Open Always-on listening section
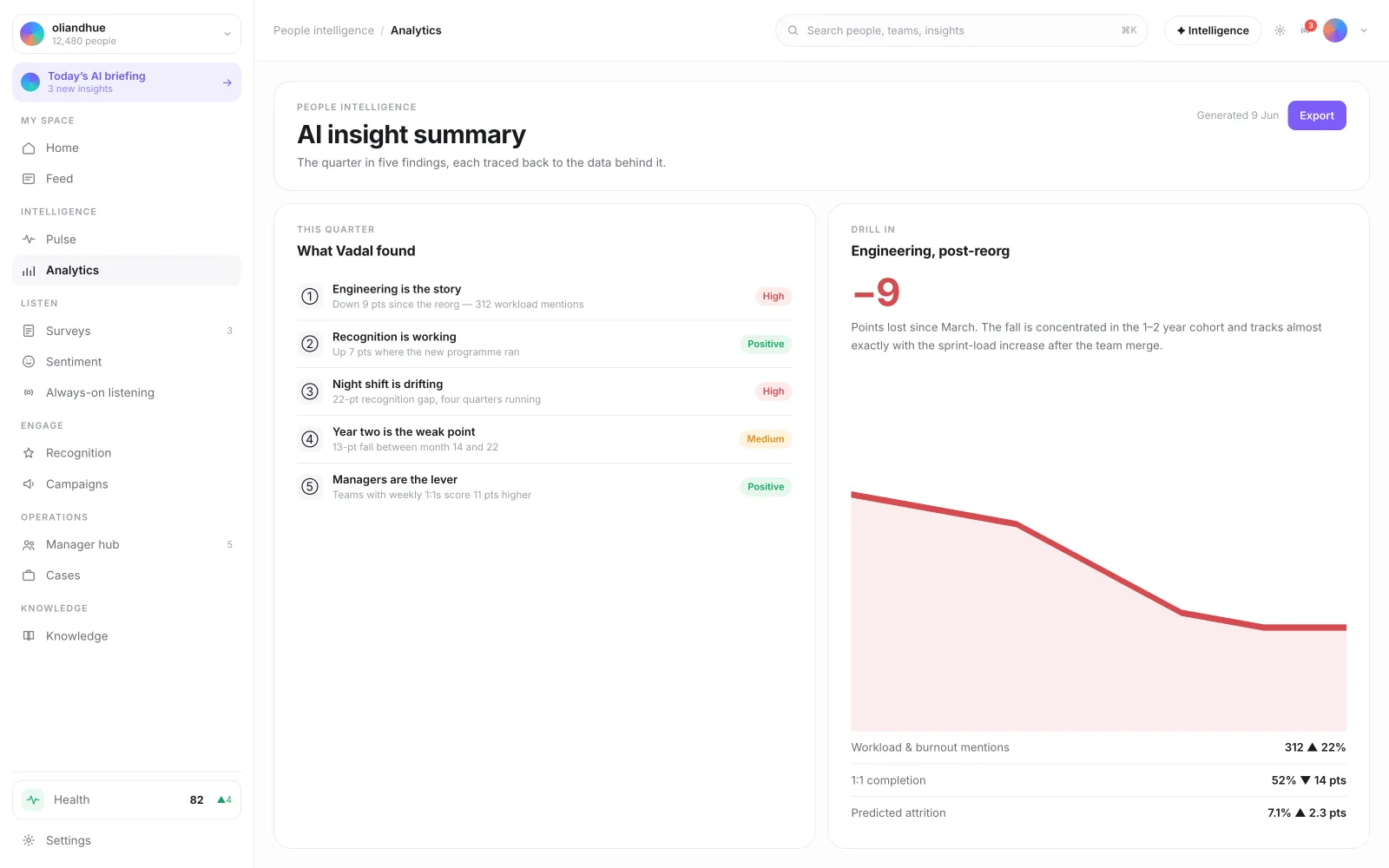Image resolution: width=1389 pixels, height=868 pixels. tap(127, 393)
